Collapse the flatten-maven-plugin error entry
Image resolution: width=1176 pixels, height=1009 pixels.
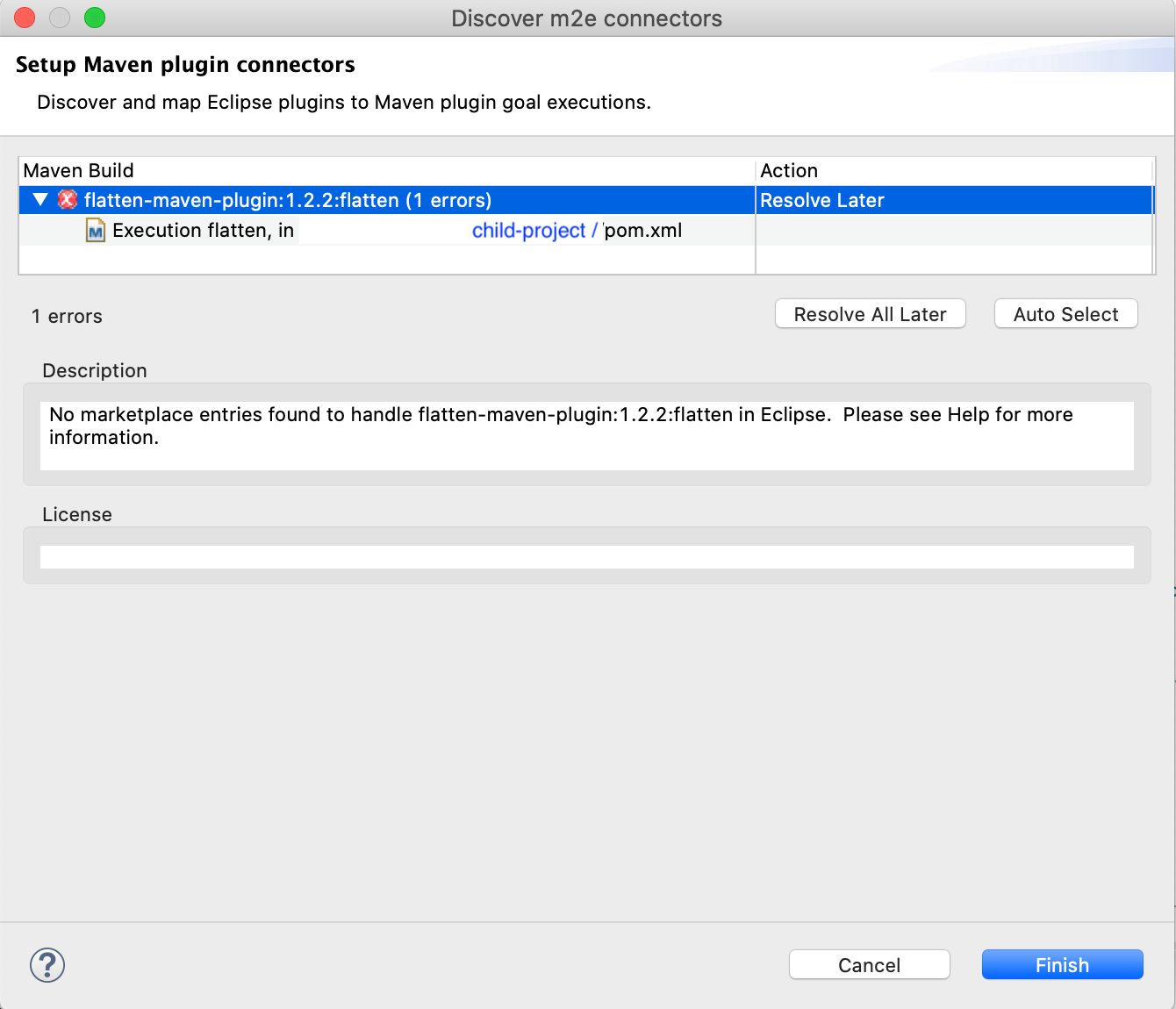pyautogui.click(x=39, y=200)
